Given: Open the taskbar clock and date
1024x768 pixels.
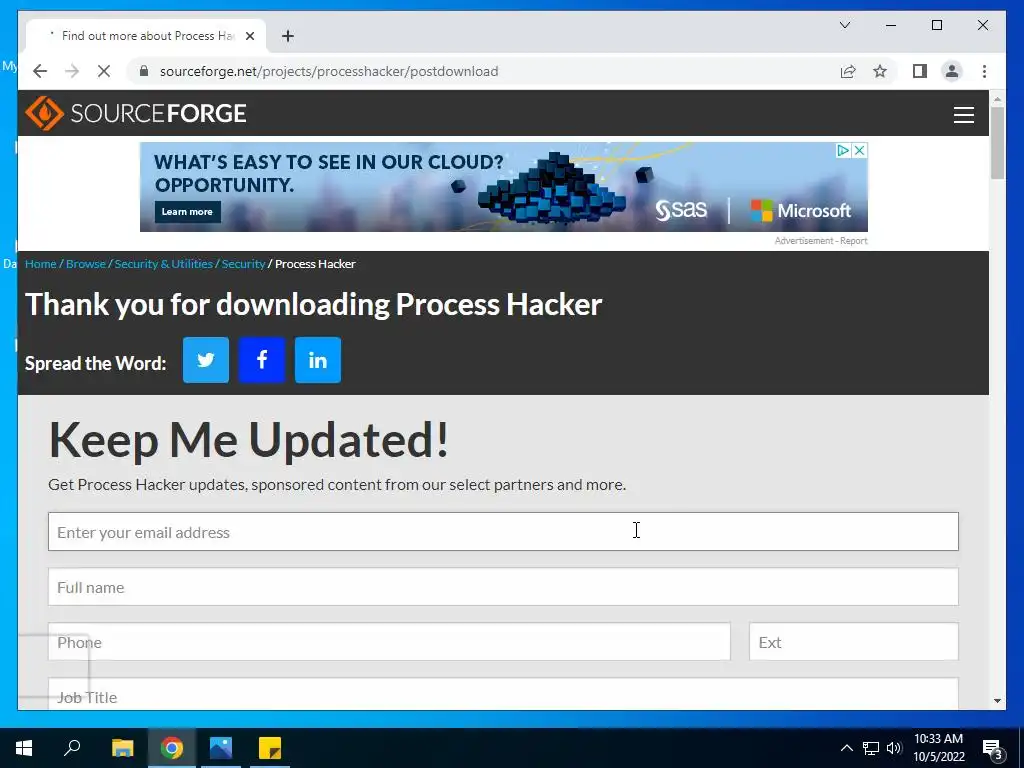Looking at the screenshot, I should [938, 748].
